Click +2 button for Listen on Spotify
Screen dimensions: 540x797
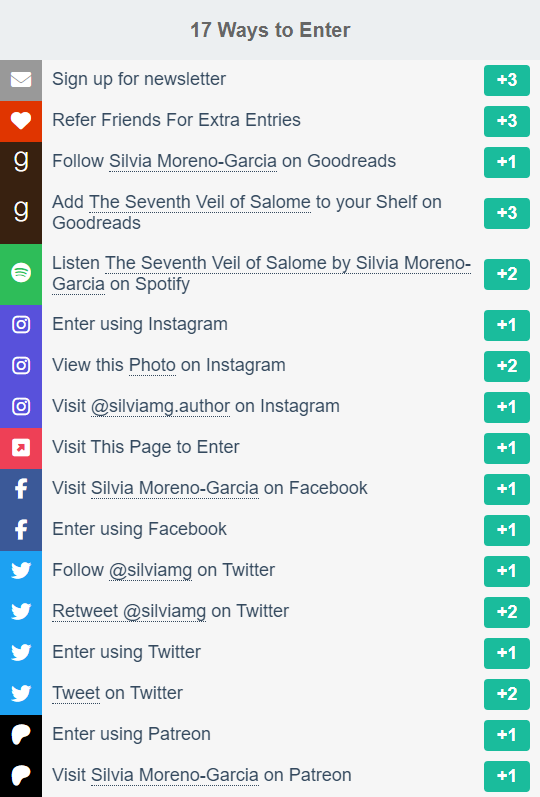pos(506,274)
